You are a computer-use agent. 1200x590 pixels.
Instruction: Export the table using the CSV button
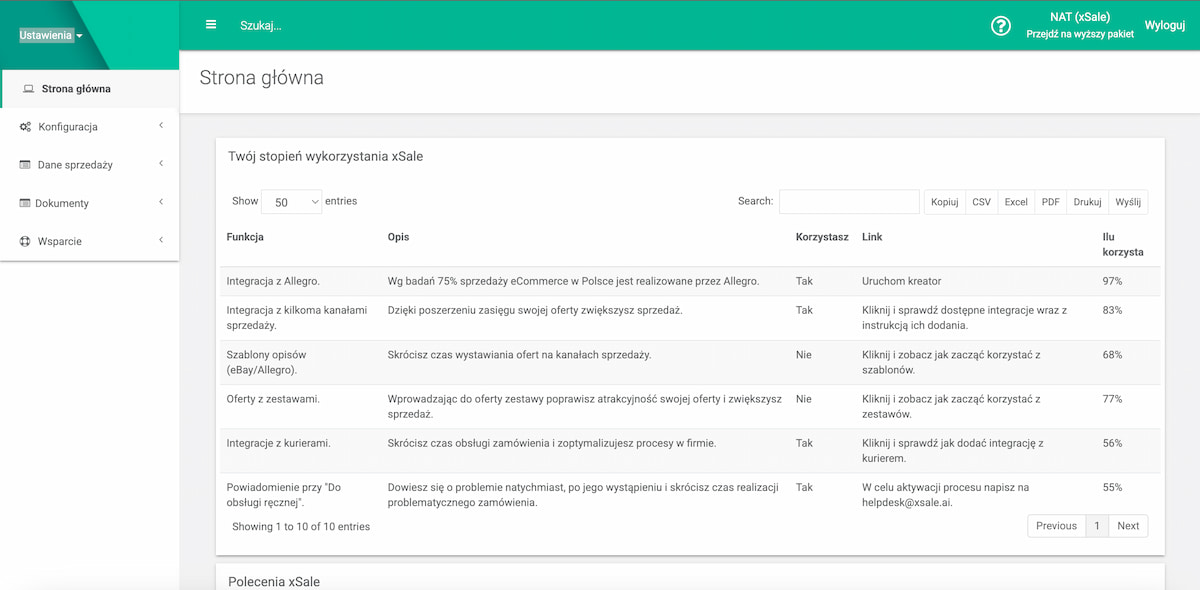pyautogui.click(x=981, y=201)
